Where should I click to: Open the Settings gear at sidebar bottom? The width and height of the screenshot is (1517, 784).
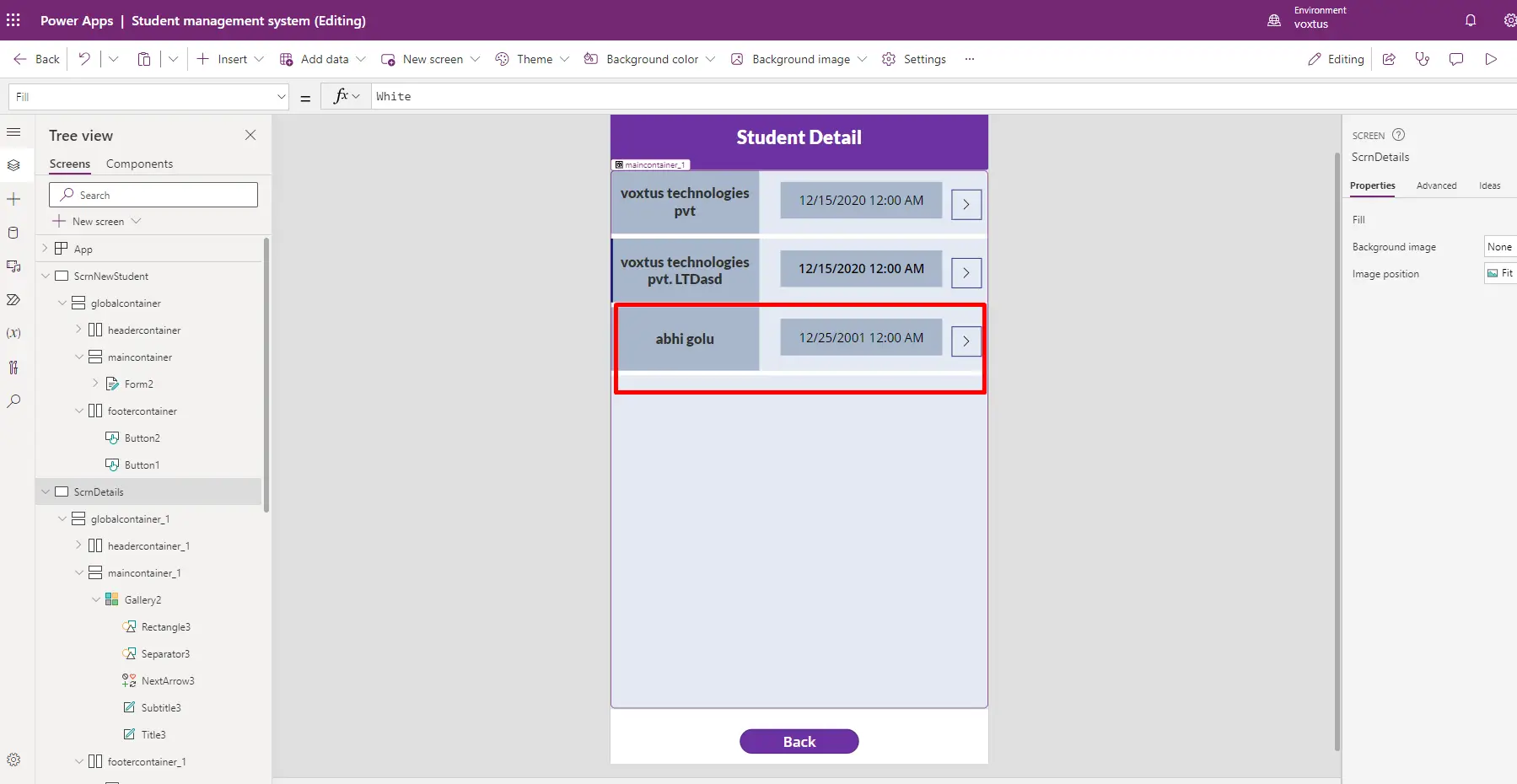(x=13, y=760)
